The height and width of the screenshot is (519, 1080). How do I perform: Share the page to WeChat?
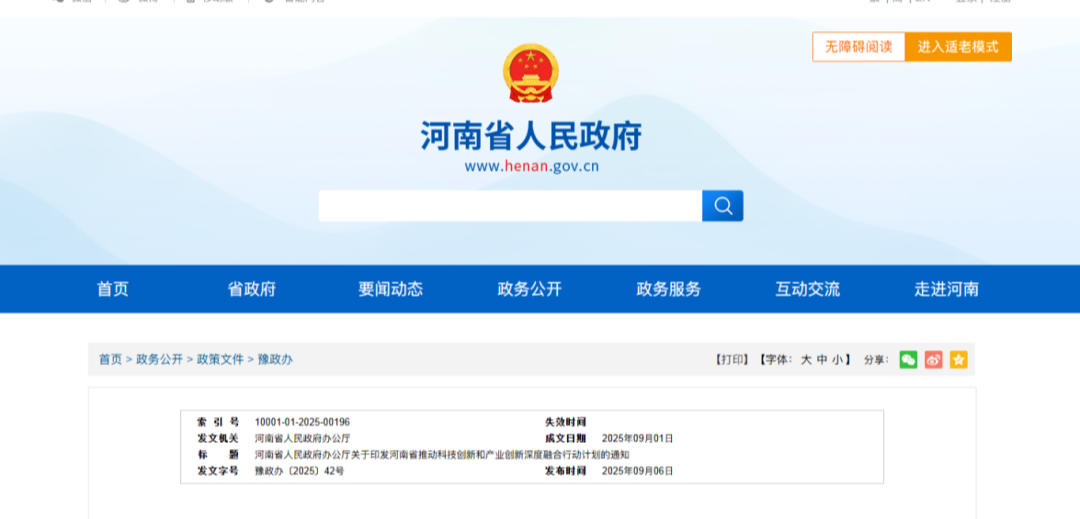click(x=908, y=359)
